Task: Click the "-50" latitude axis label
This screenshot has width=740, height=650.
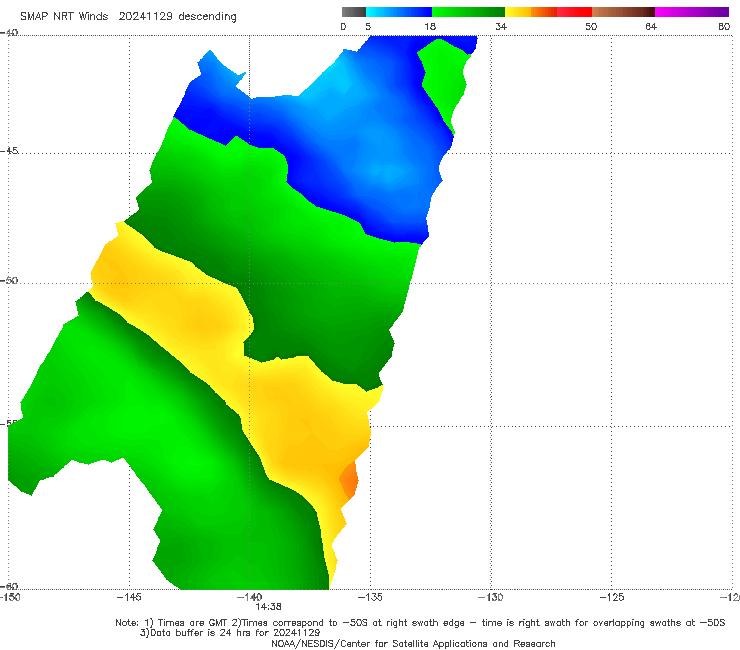Action: [9, 280]
